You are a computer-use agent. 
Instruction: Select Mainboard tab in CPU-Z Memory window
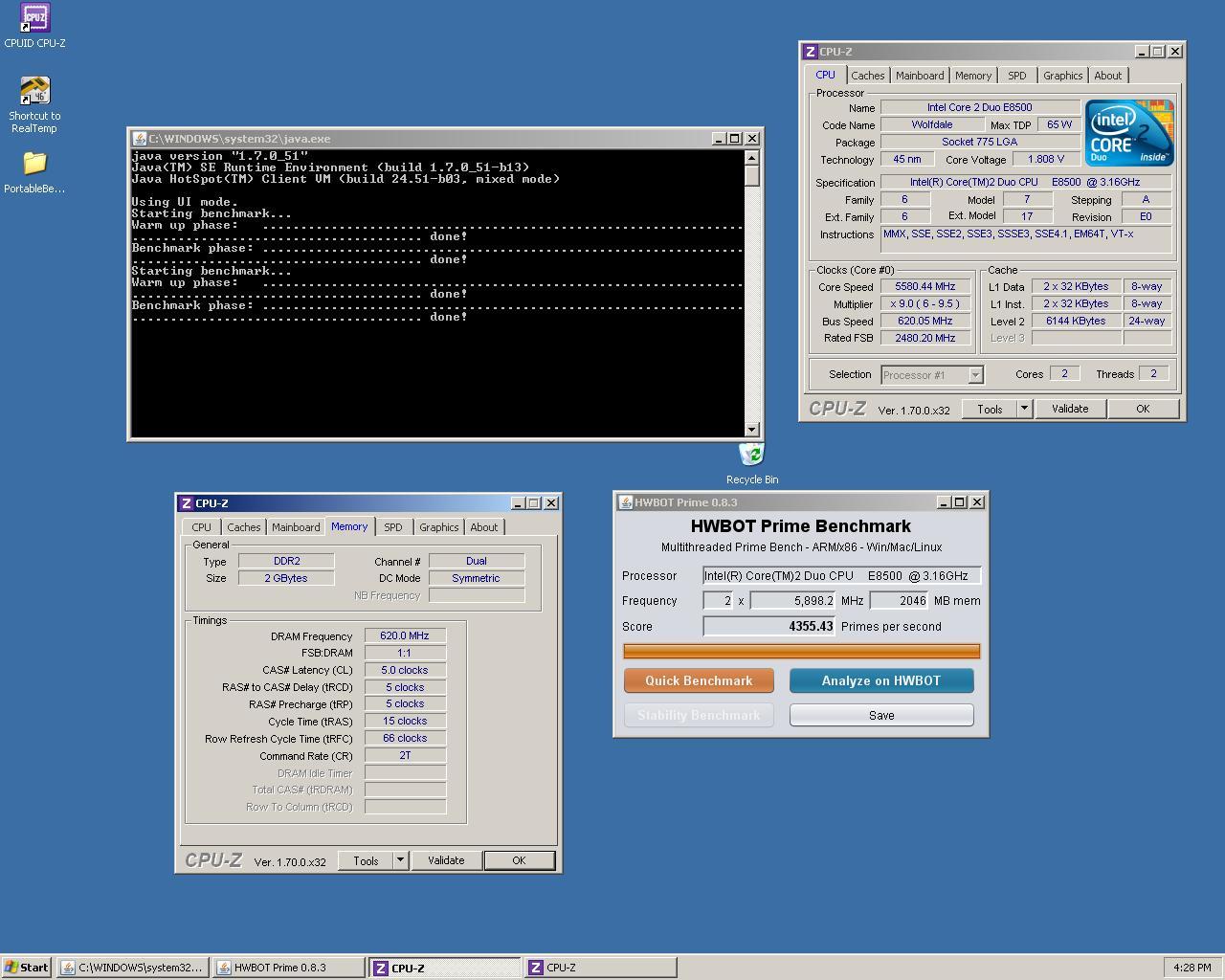(x=296, y=527)
